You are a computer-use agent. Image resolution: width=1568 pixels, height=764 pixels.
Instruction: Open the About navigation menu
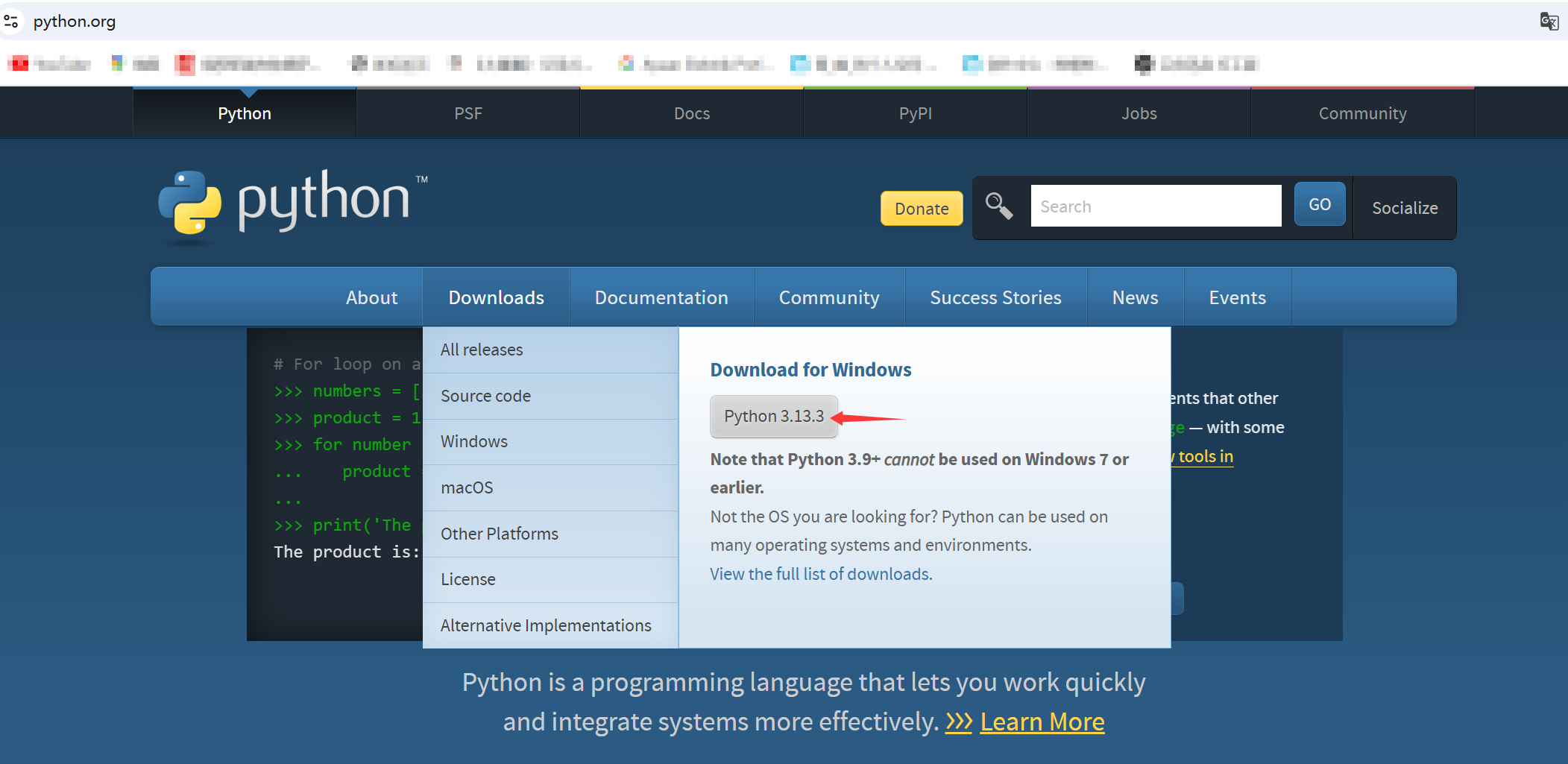point(371,297)
